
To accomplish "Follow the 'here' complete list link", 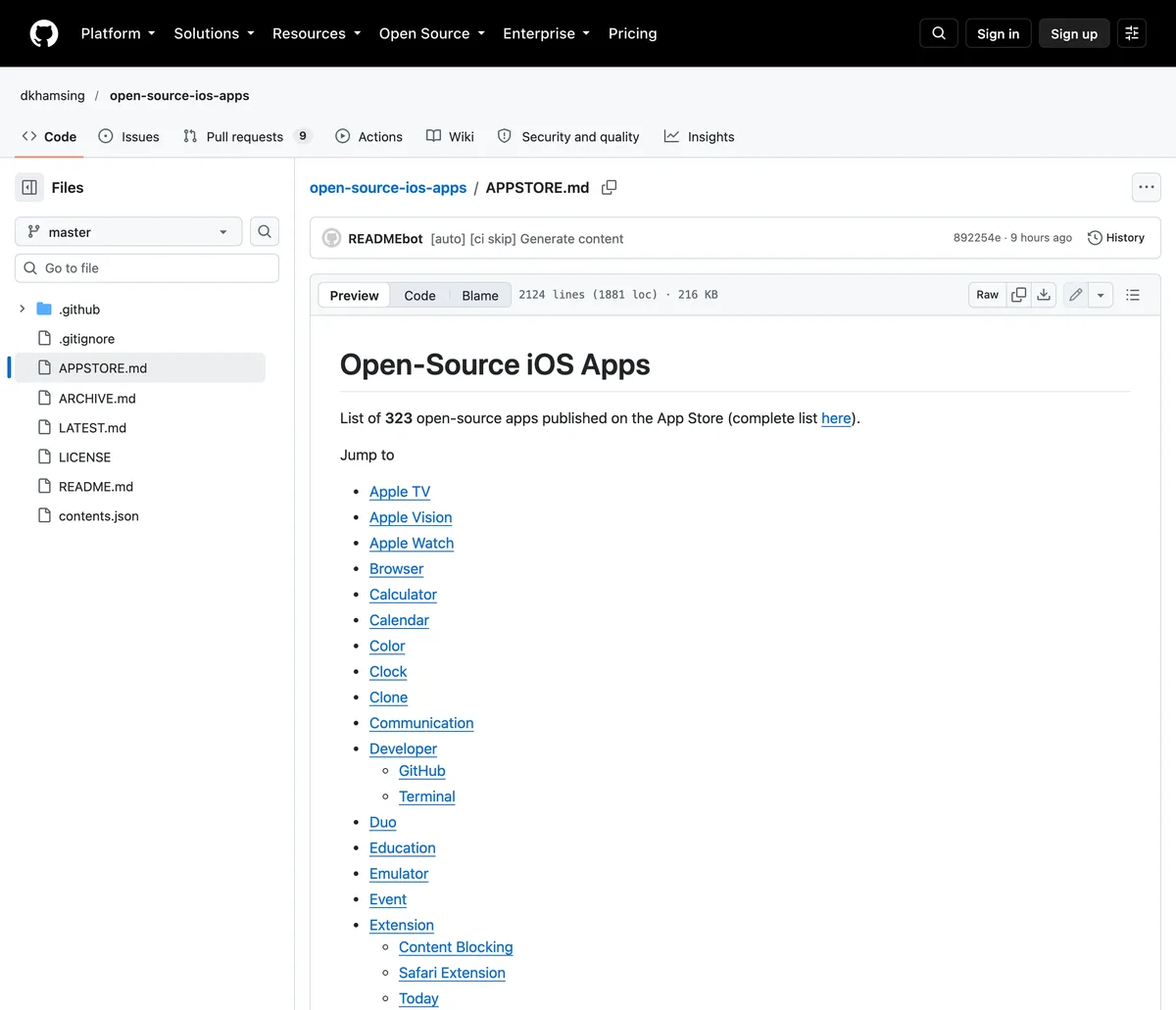I will (836, 418).
